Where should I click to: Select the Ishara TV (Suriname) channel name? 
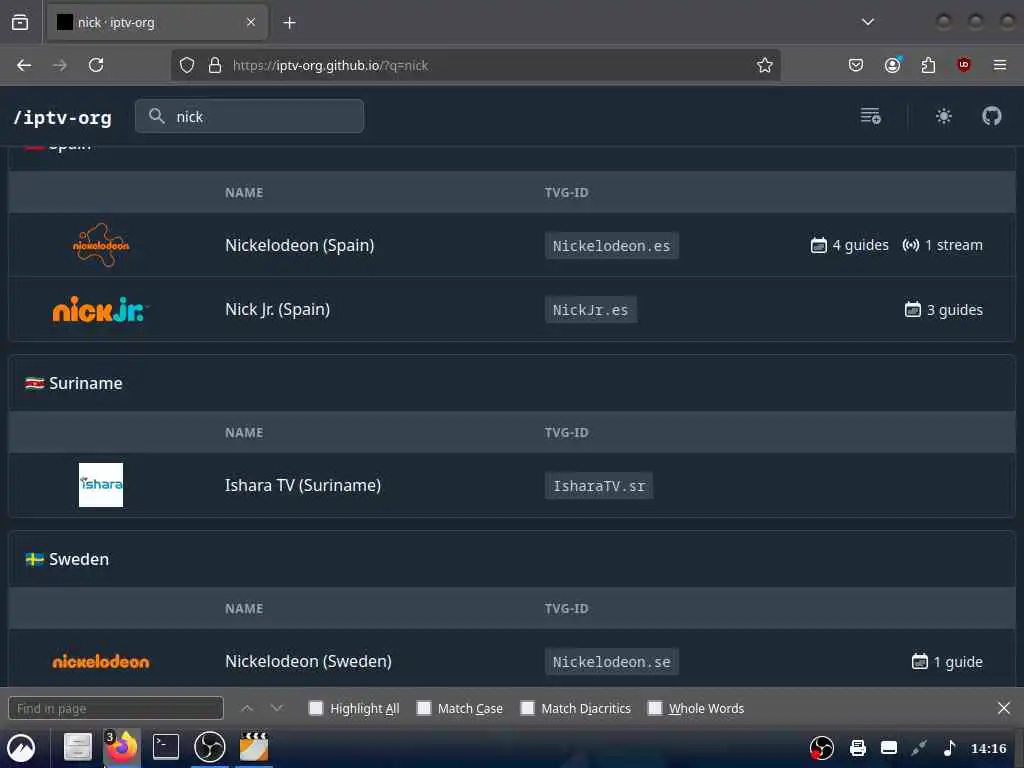coord(303,485)
